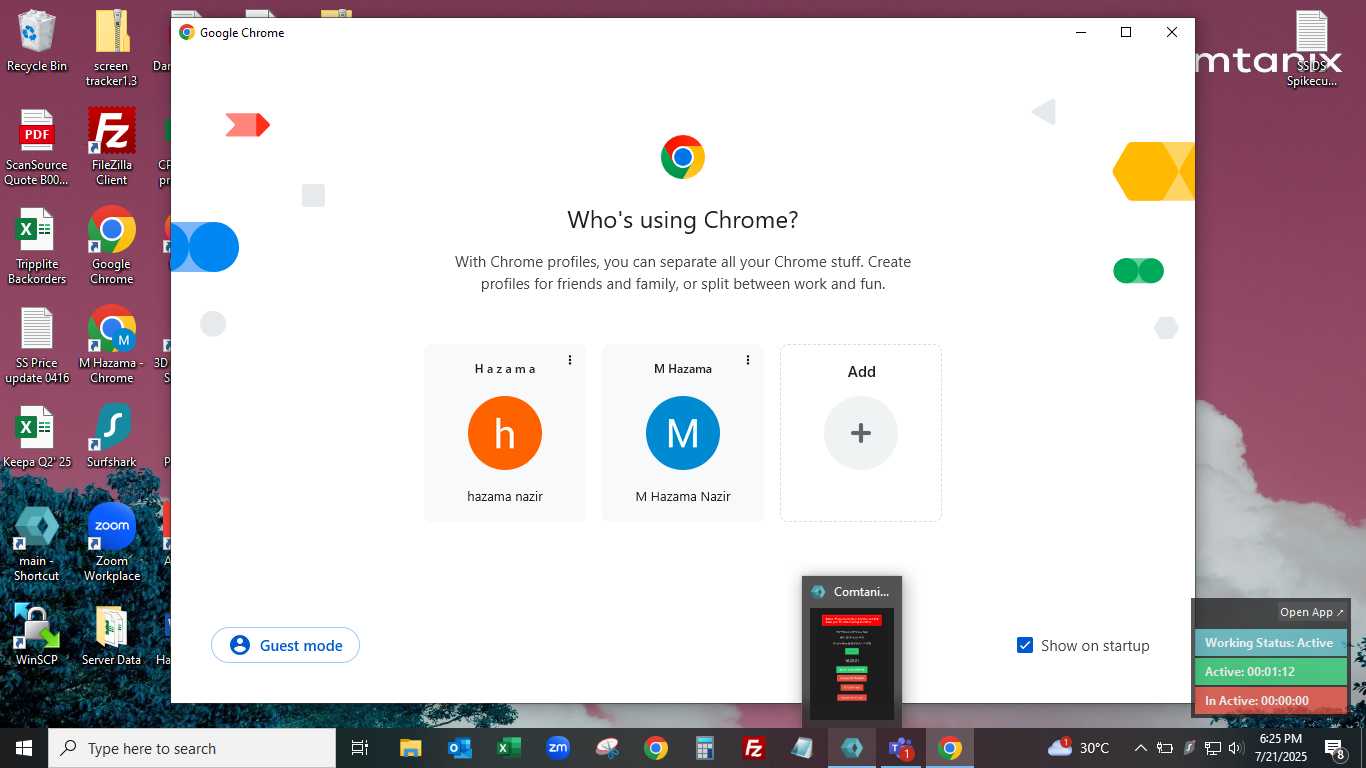Click the plus icon to add profile
Screen dimensions: 1366x768
click(x=861, y=433)
